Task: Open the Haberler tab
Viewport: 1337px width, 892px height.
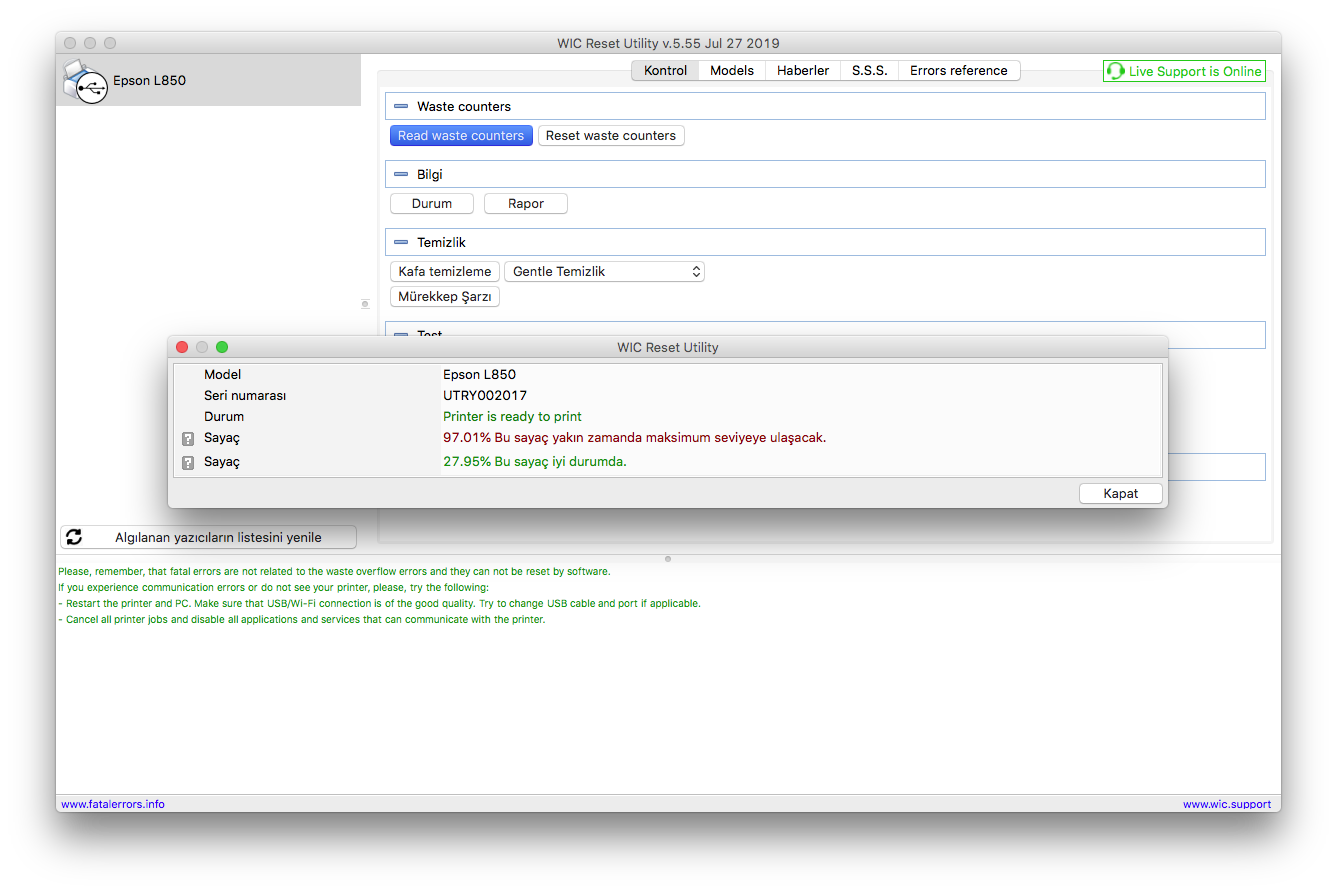Action: [803, 70]
